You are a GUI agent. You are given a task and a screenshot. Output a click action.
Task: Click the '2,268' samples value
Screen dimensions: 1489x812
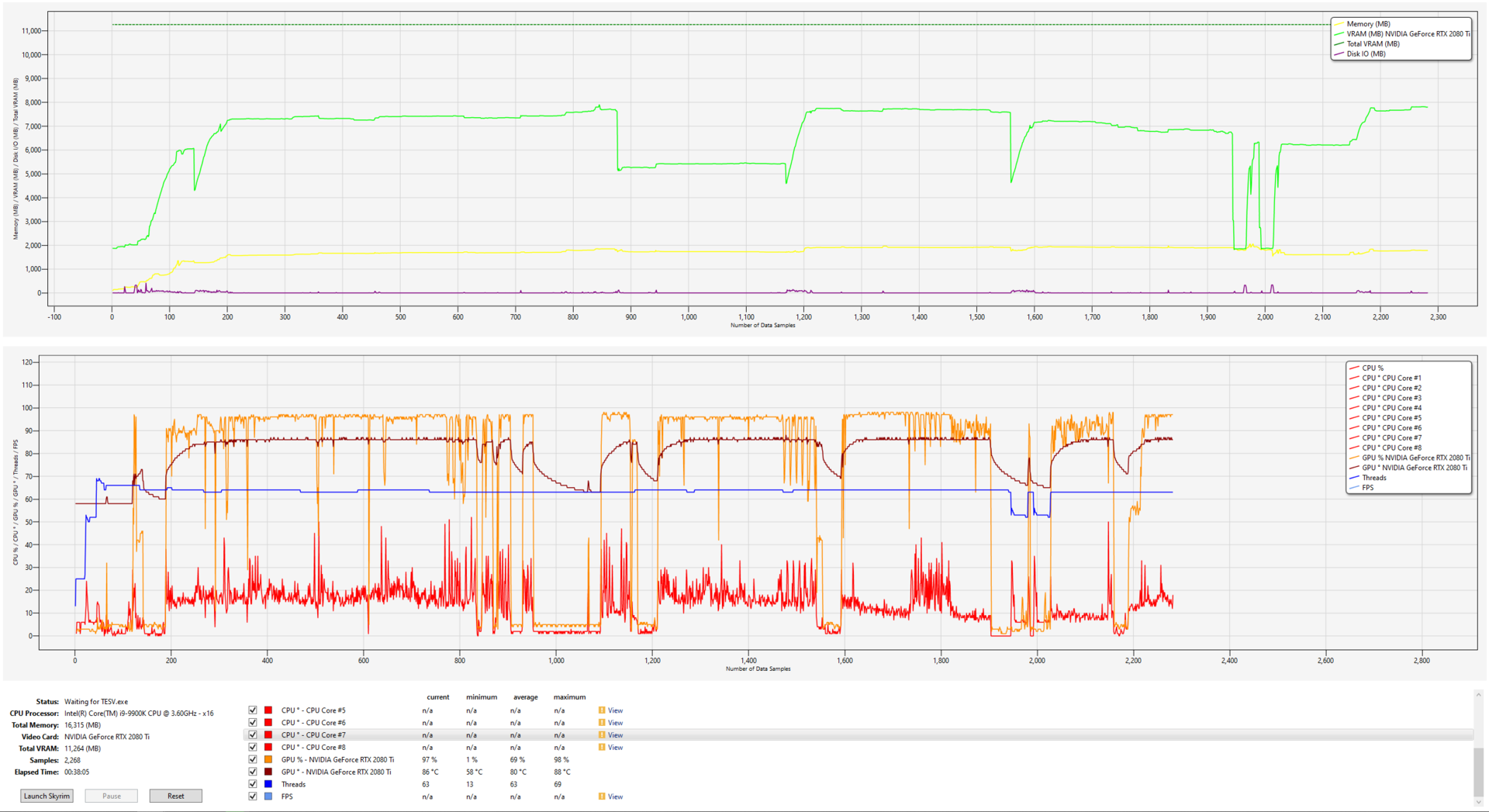click(72, 760)
